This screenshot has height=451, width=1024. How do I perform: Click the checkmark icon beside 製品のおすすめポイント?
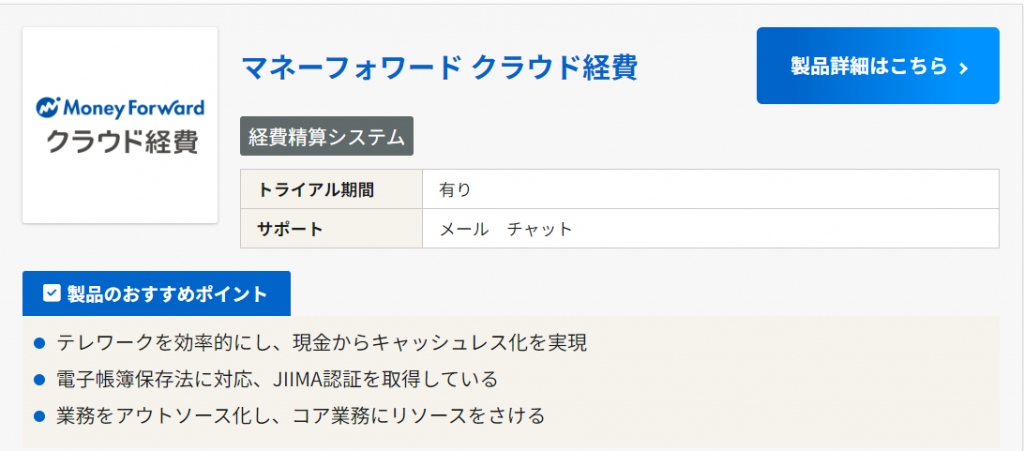point(52,294)
